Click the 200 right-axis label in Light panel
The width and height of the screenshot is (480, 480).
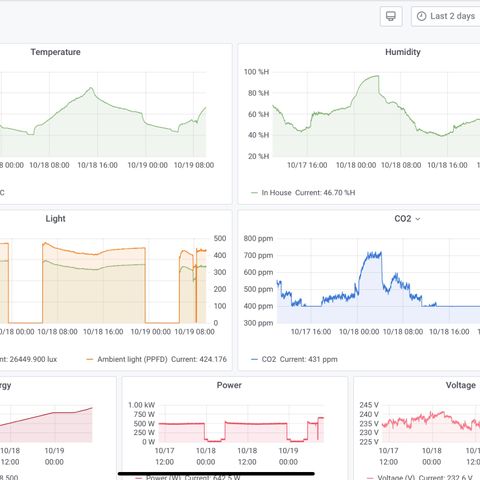pyautogui.click(x=220, y=289)
